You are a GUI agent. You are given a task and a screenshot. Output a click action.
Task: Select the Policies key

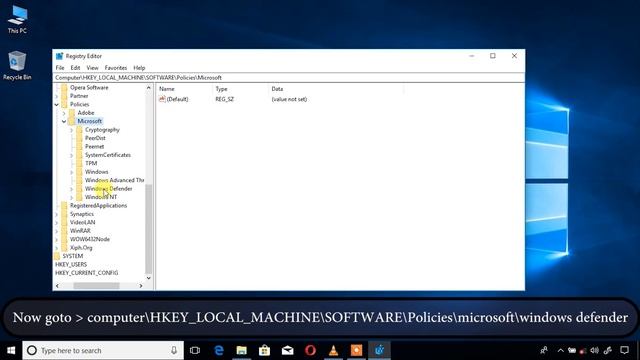pos(79,104)
